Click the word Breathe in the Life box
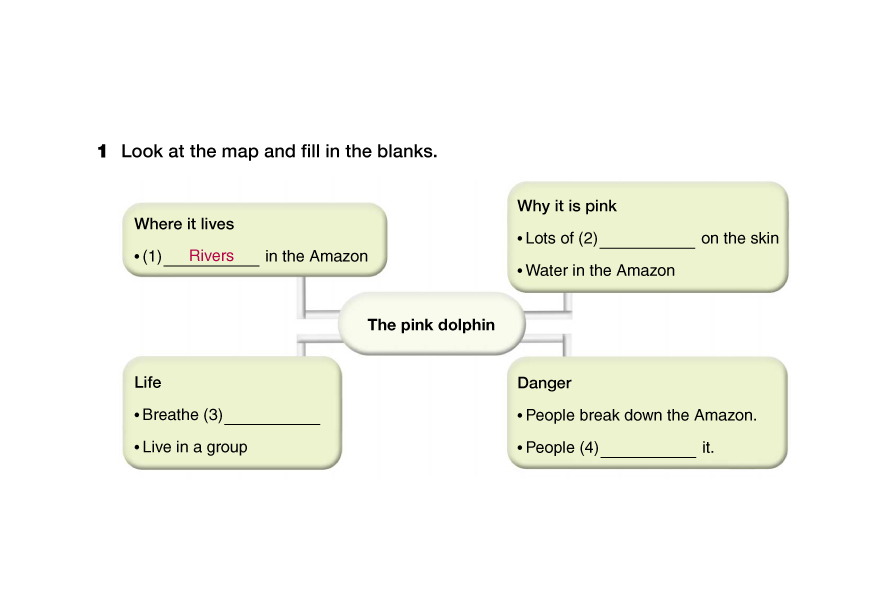Image resolution: width=873 pixels, height=612 pixels. 170,415
